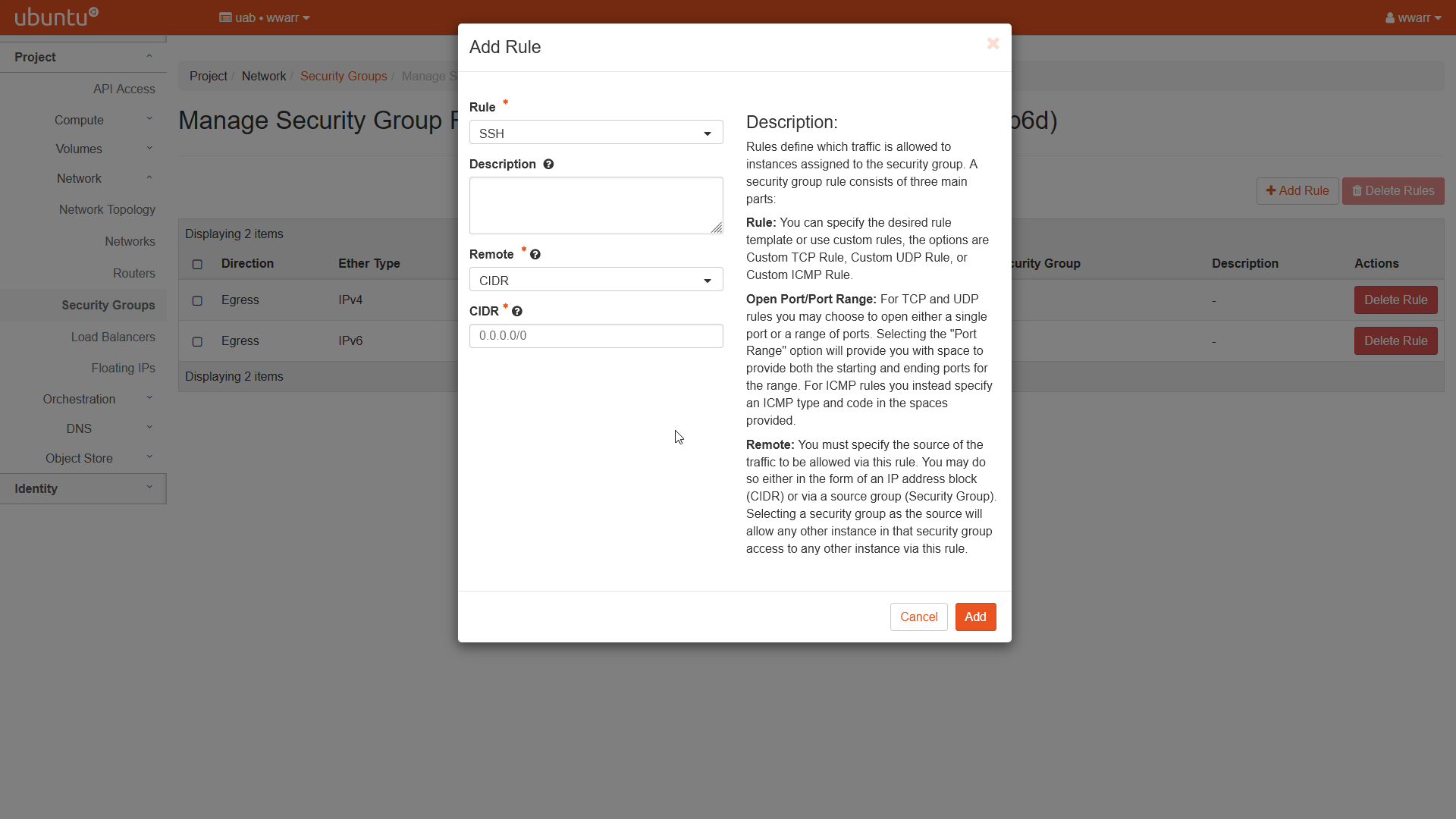Image resolution: width=1456 pixels, height=819 pixels.
Task: Expand the Object Store sidebar section
Action: pos(83,458)
